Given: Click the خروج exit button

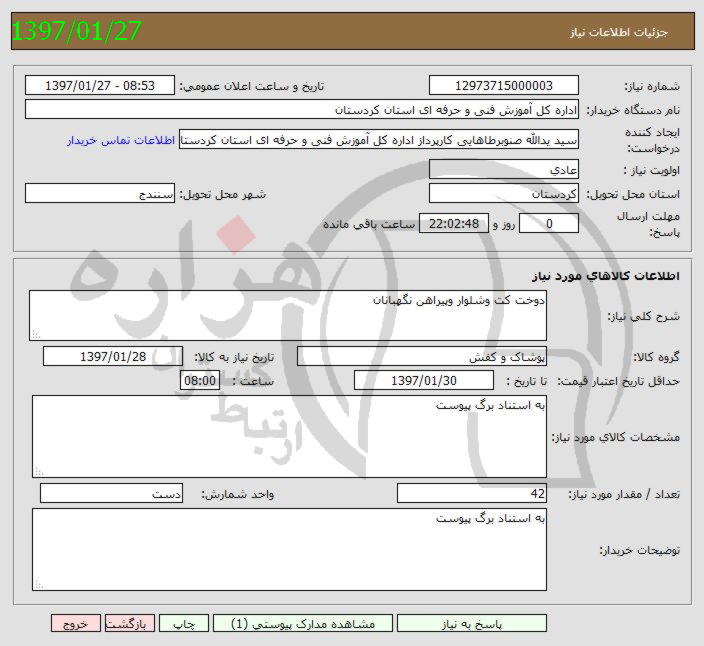Looking at the screenshot, I should click(x=75, y=624).
